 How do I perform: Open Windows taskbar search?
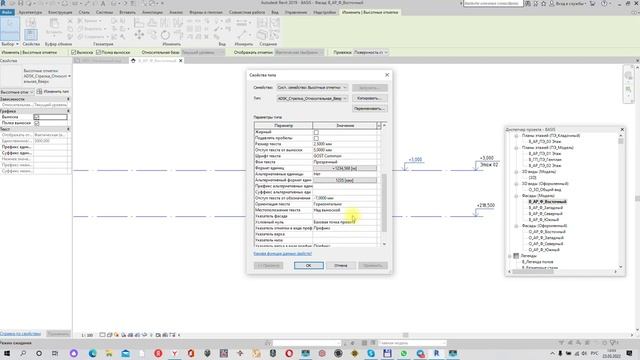tap(23, 353)
